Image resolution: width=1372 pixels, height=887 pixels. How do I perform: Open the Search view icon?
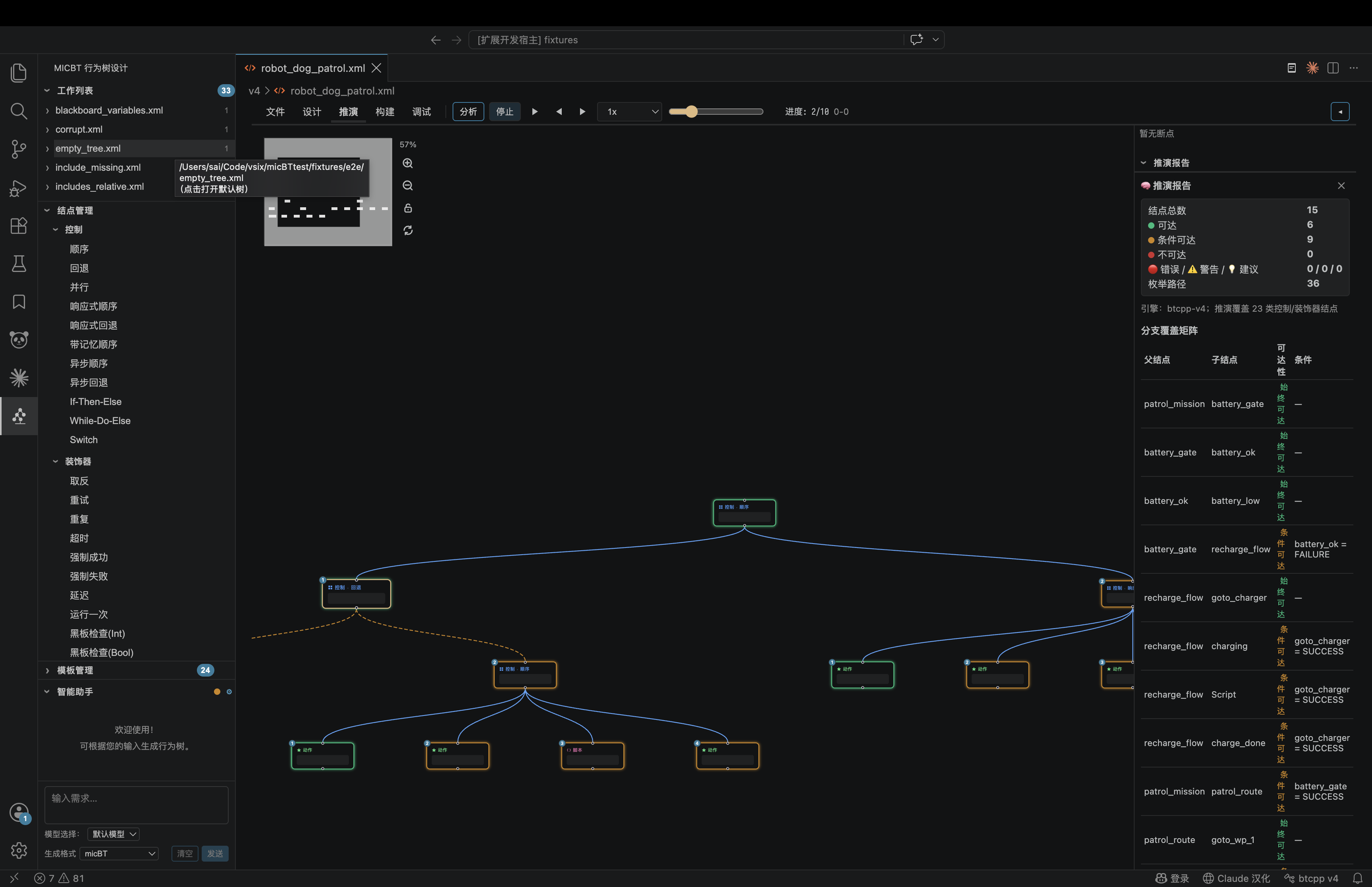coord(19,111)
